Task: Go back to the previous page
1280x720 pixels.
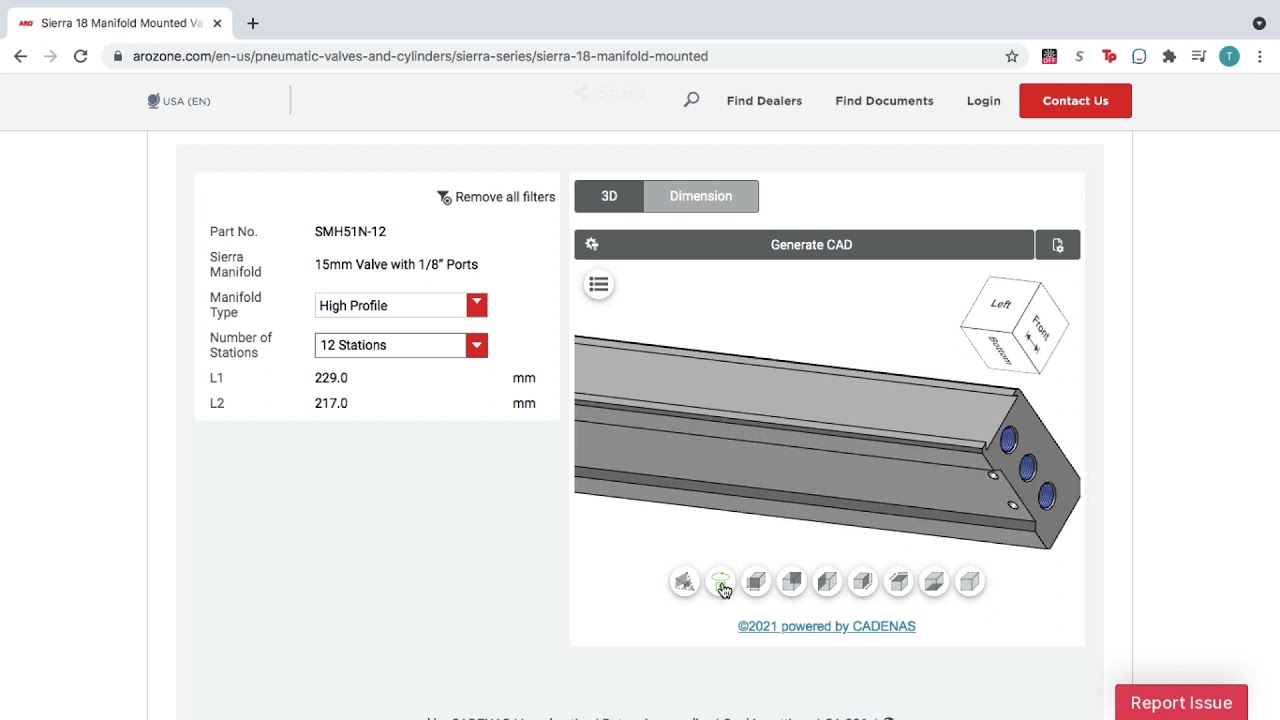Action: [x=21, y=56]
